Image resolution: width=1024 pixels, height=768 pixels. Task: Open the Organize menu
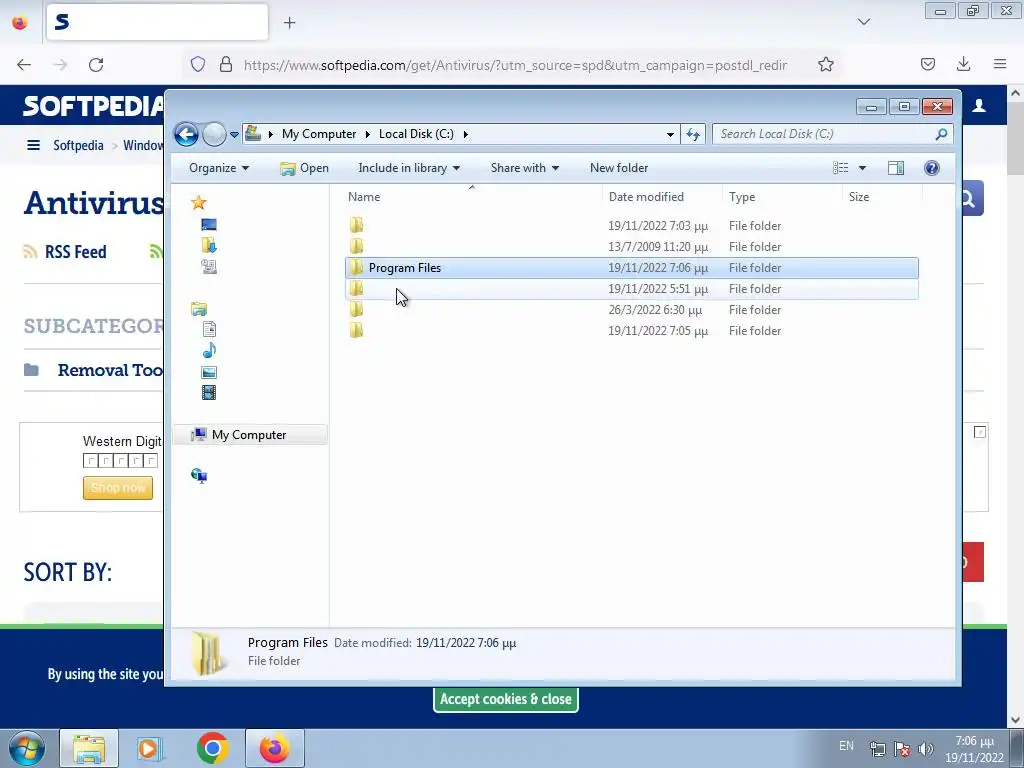(x=219, y=168)
